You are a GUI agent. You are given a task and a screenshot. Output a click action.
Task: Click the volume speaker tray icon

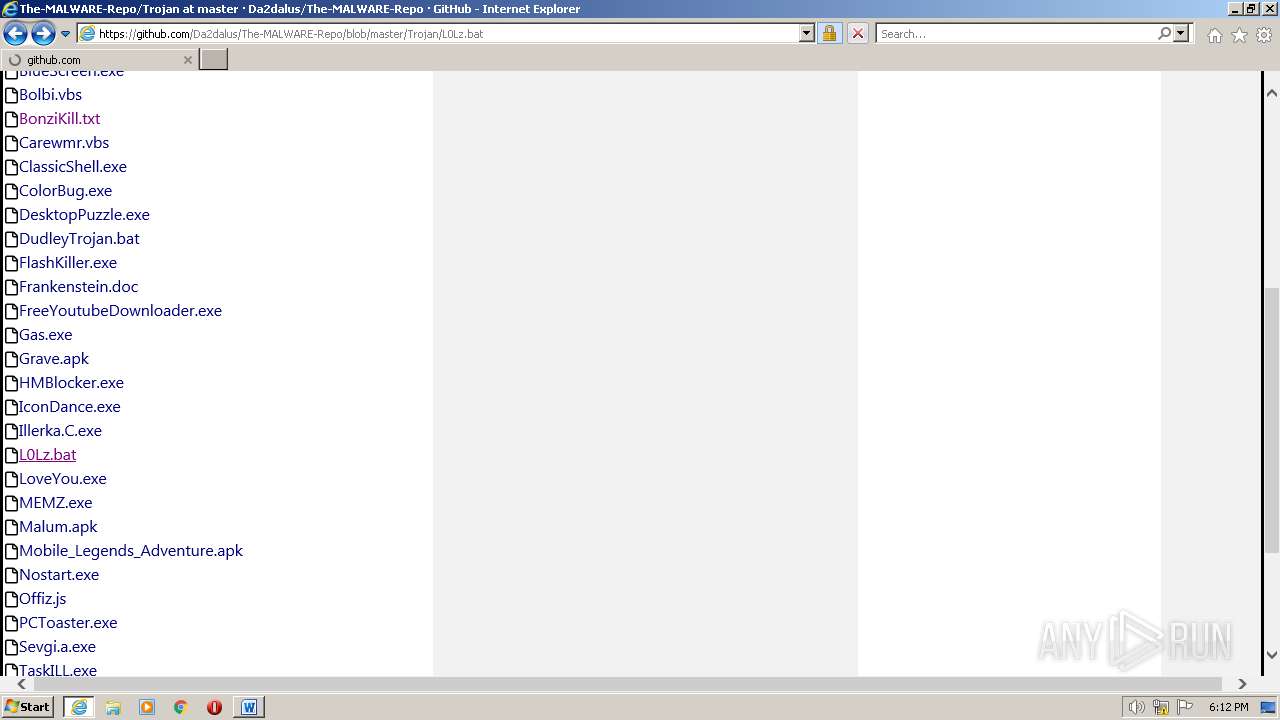point(1137,707)
